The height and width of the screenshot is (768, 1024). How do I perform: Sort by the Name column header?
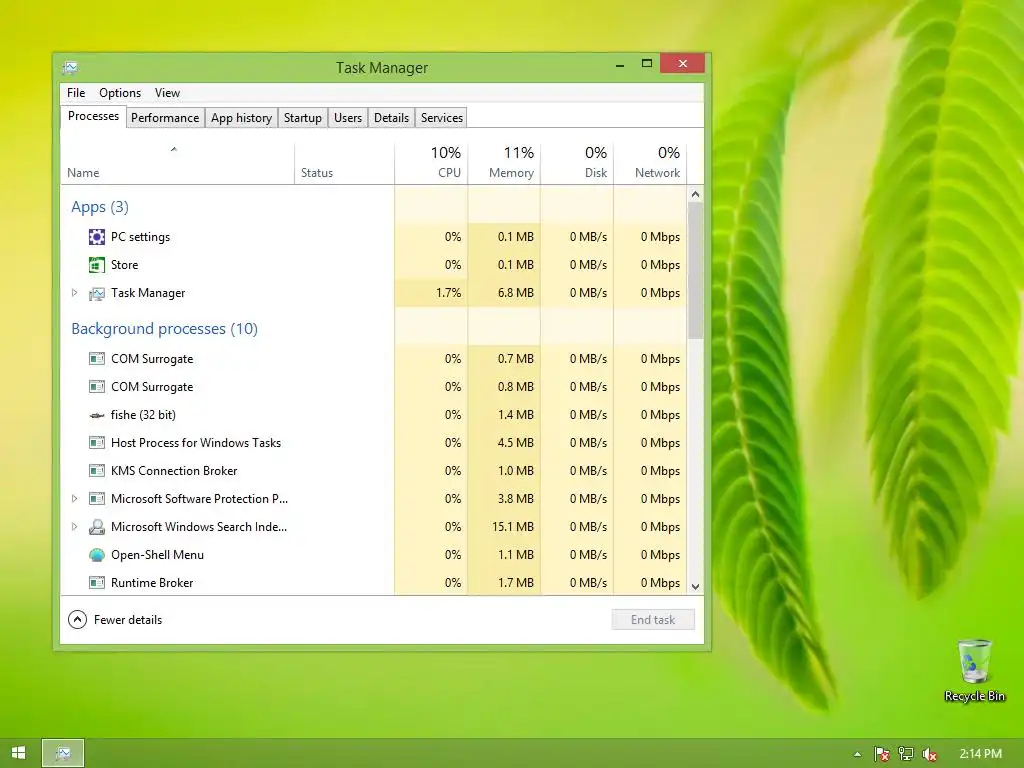click(x=178, y=163)
